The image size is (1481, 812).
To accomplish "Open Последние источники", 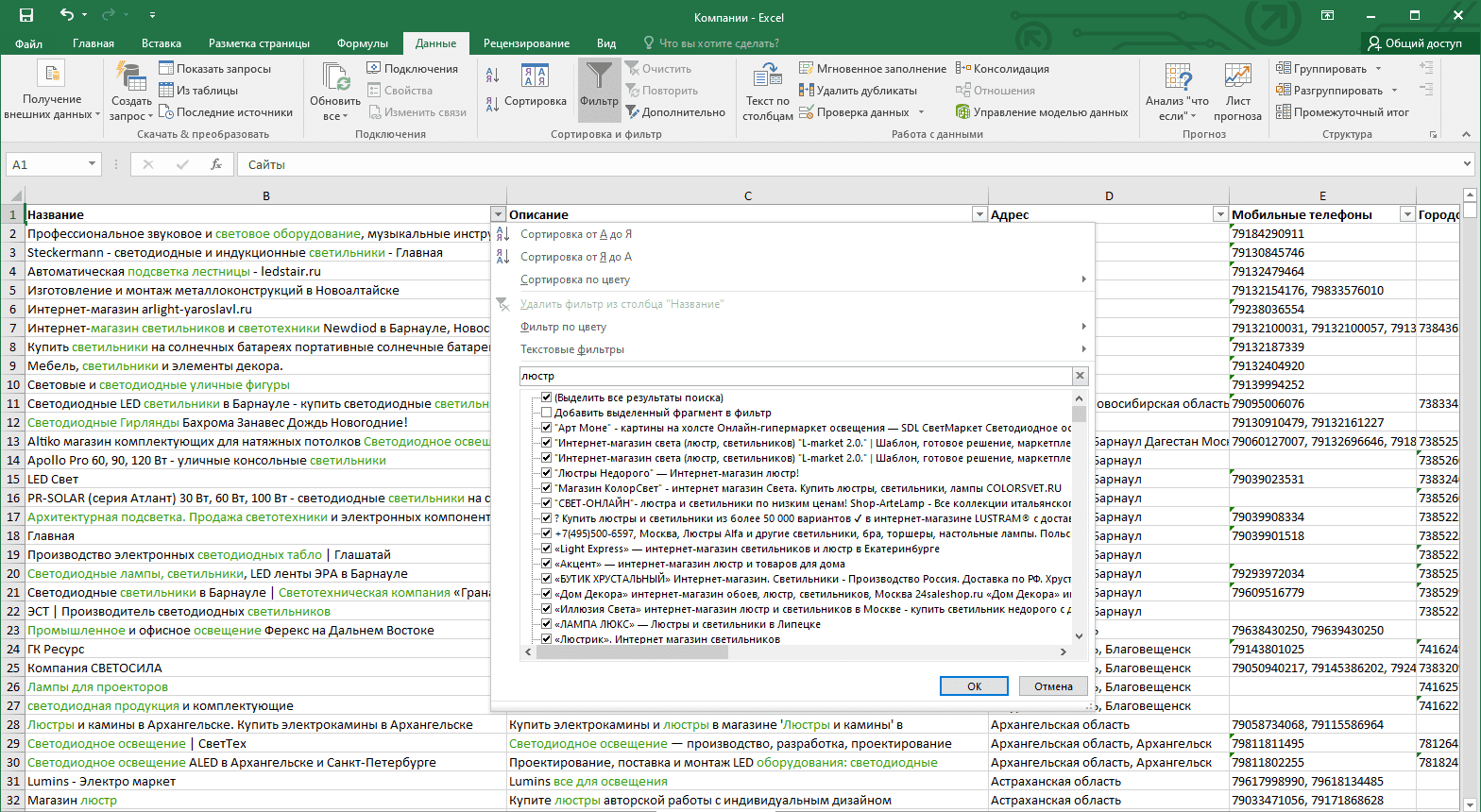I will (x=226, y=112).
